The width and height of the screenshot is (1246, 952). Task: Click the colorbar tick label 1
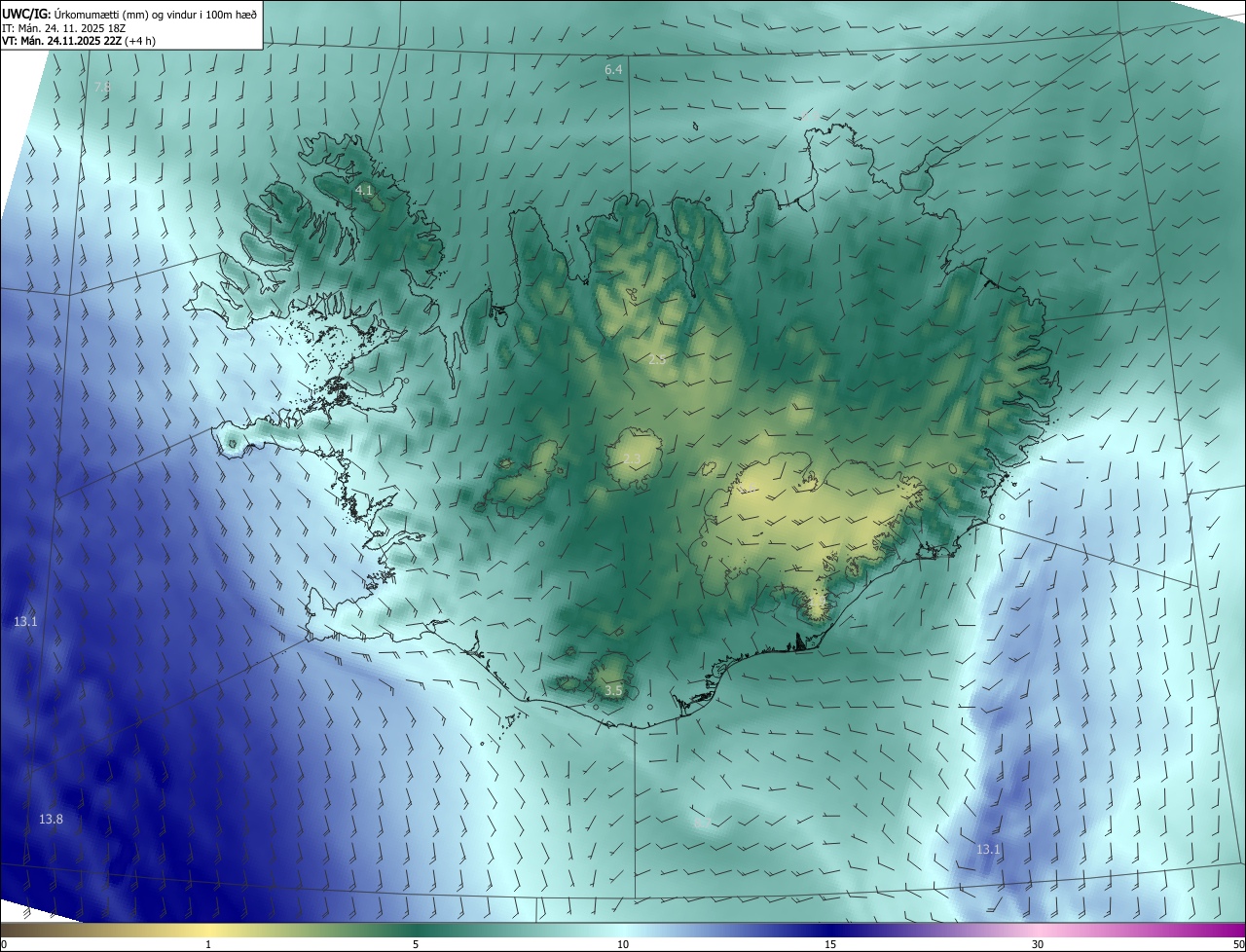point(208,944)
